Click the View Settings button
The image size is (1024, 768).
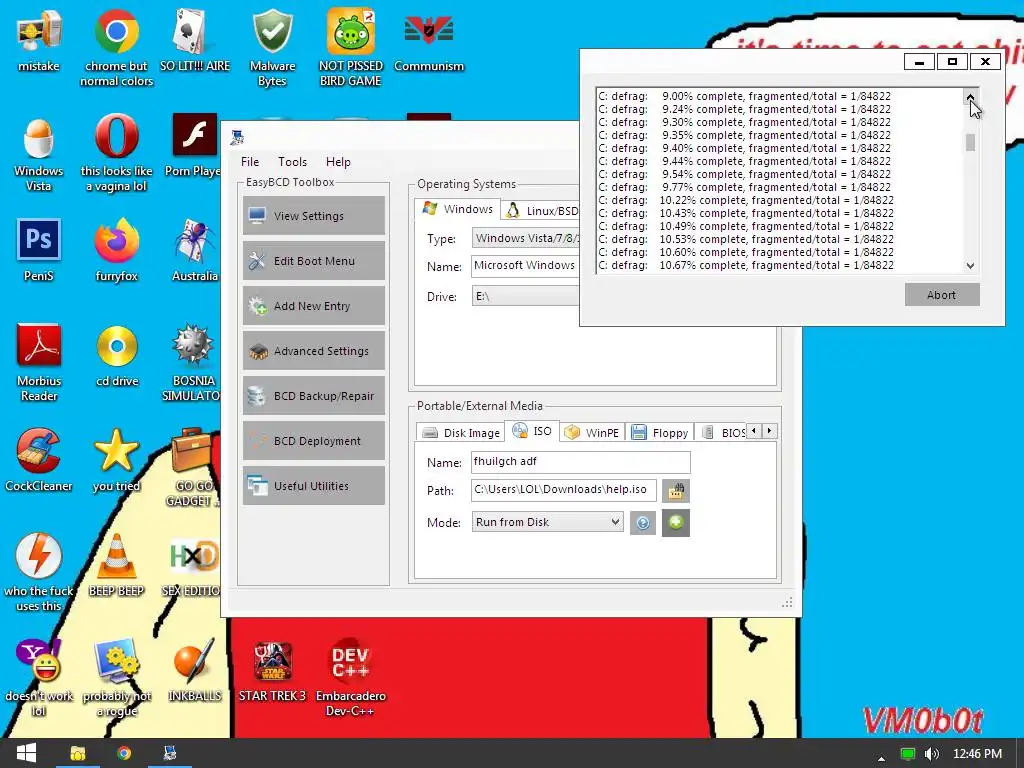(x=314, y=216)
